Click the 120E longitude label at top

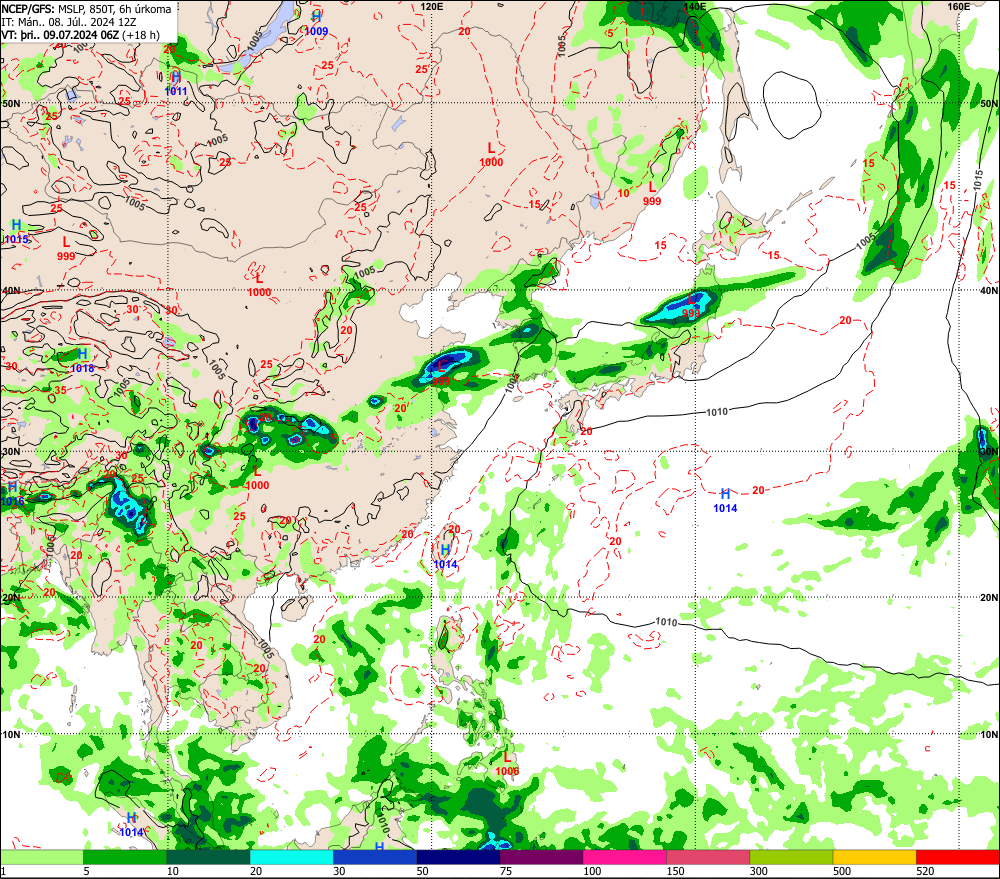click(x=432, y=6)
